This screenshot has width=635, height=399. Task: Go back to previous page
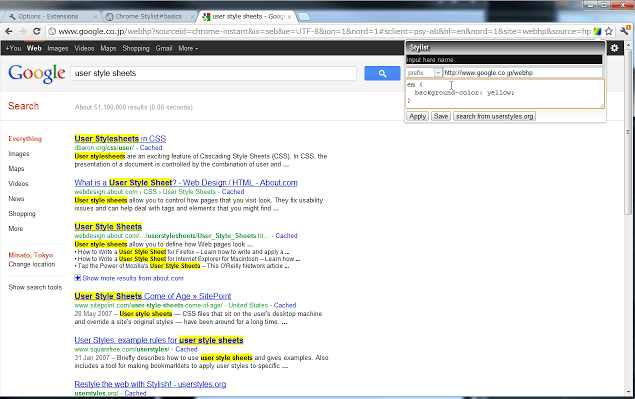[x=9, y=31]
